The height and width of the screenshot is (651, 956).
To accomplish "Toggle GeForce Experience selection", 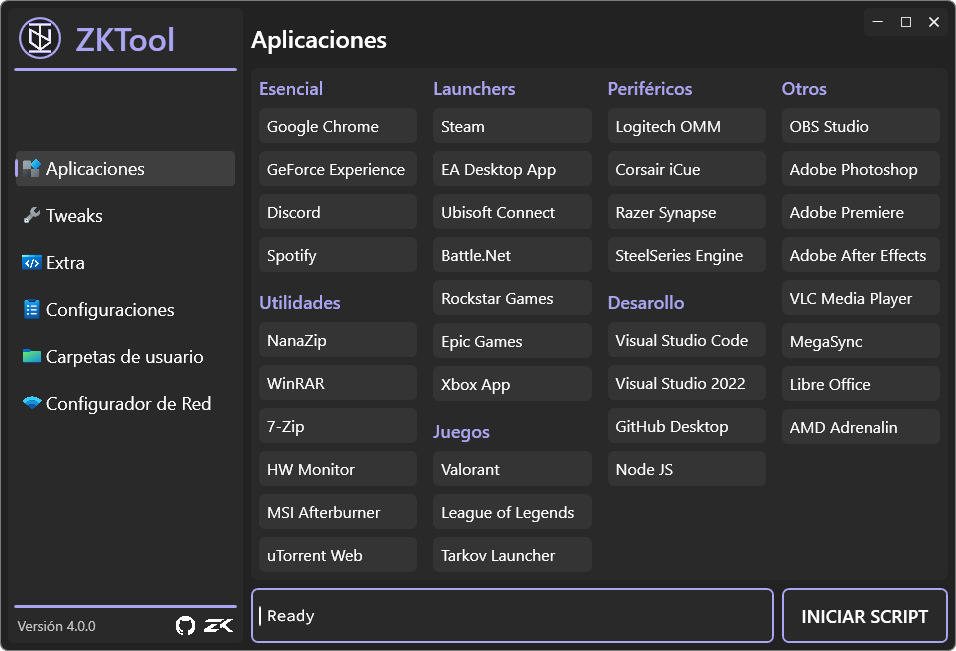I will pos(338,169).
